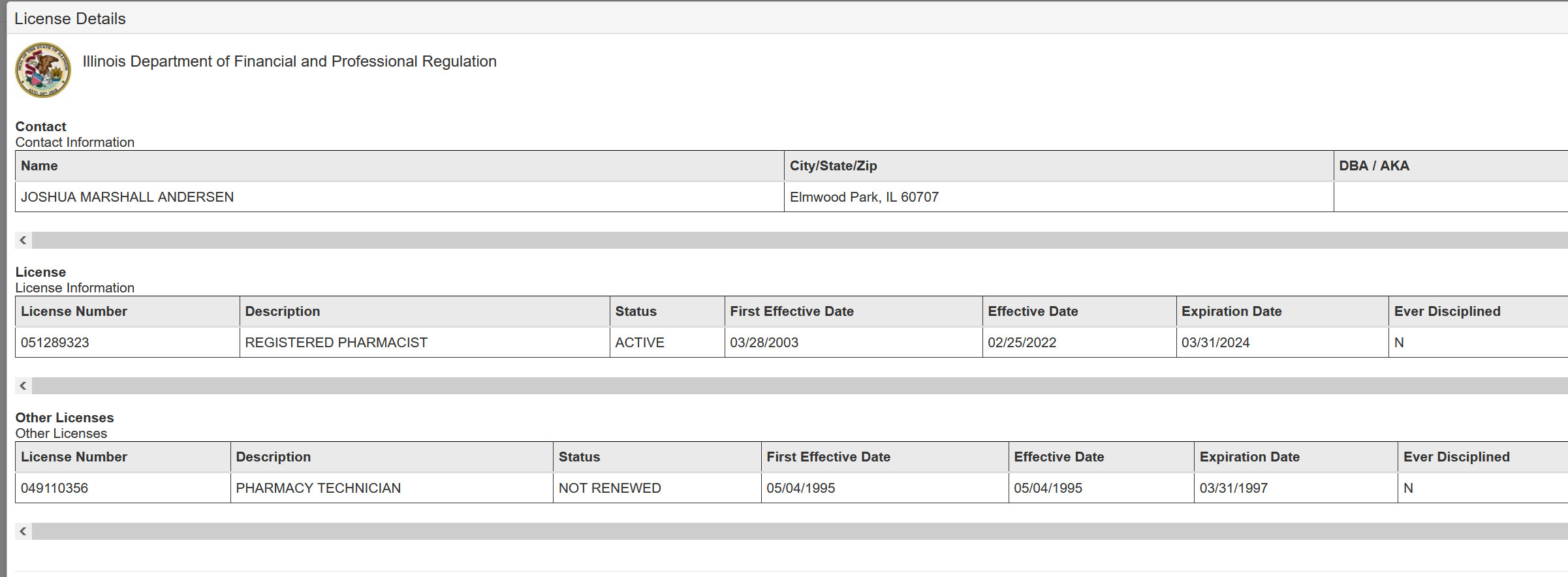
Task: Select the name JOSHUA MARSHALL ANDERSEN cell
Action: click(x=400, y=197)
